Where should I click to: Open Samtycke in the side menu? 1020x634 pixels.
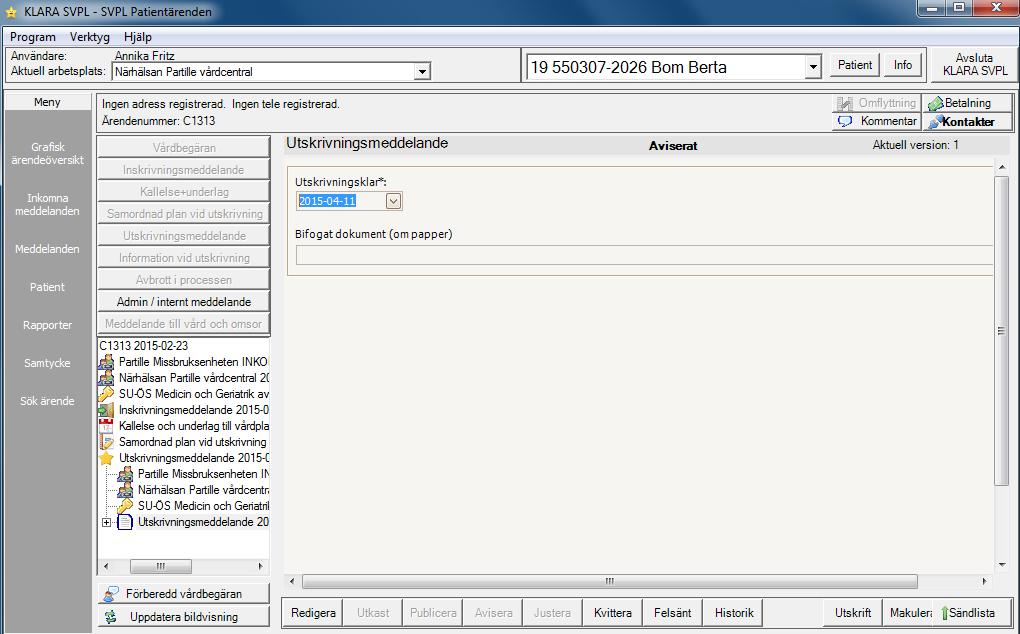point(47,363)
